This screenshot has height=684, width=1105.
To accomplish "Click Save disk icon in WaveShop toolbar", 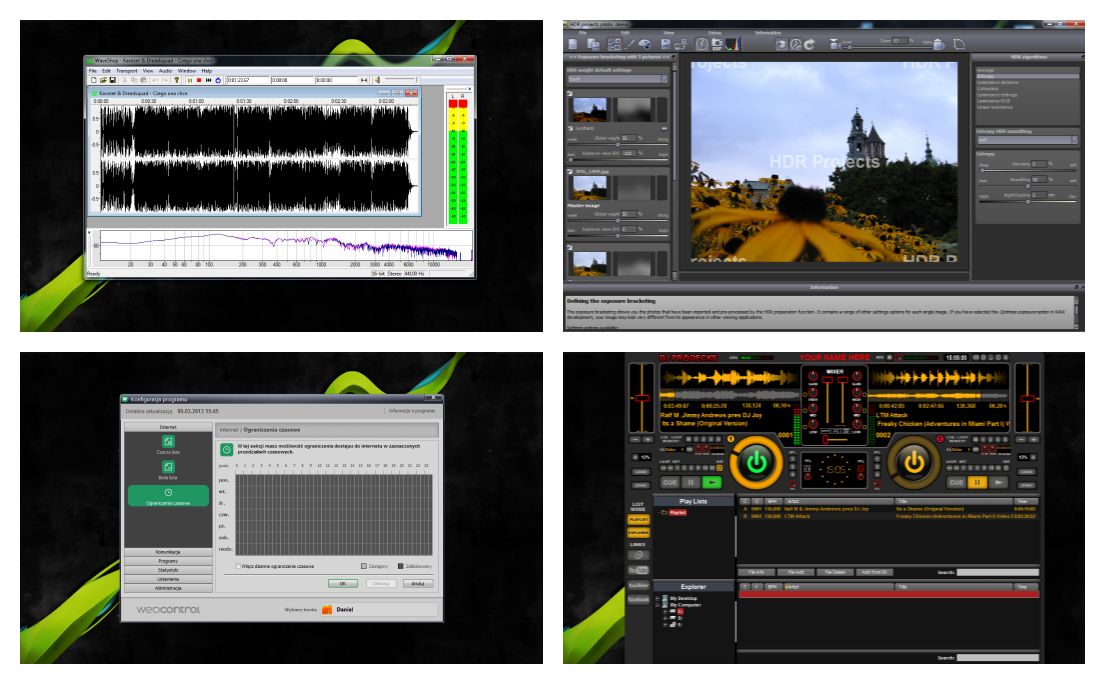I will coord(112,80).
